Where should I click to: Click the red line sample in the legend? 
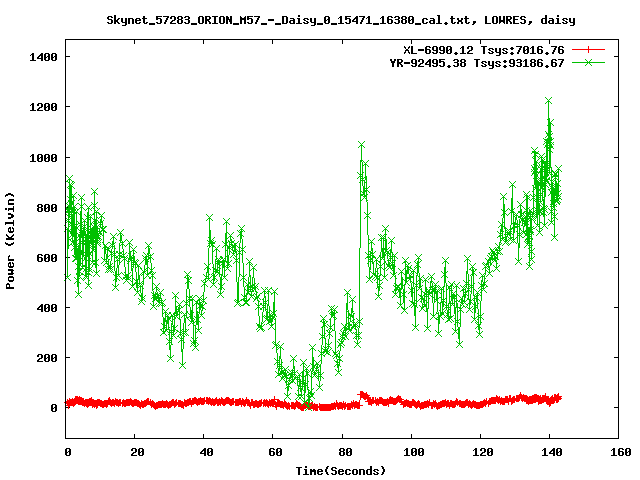click(588, 50)
